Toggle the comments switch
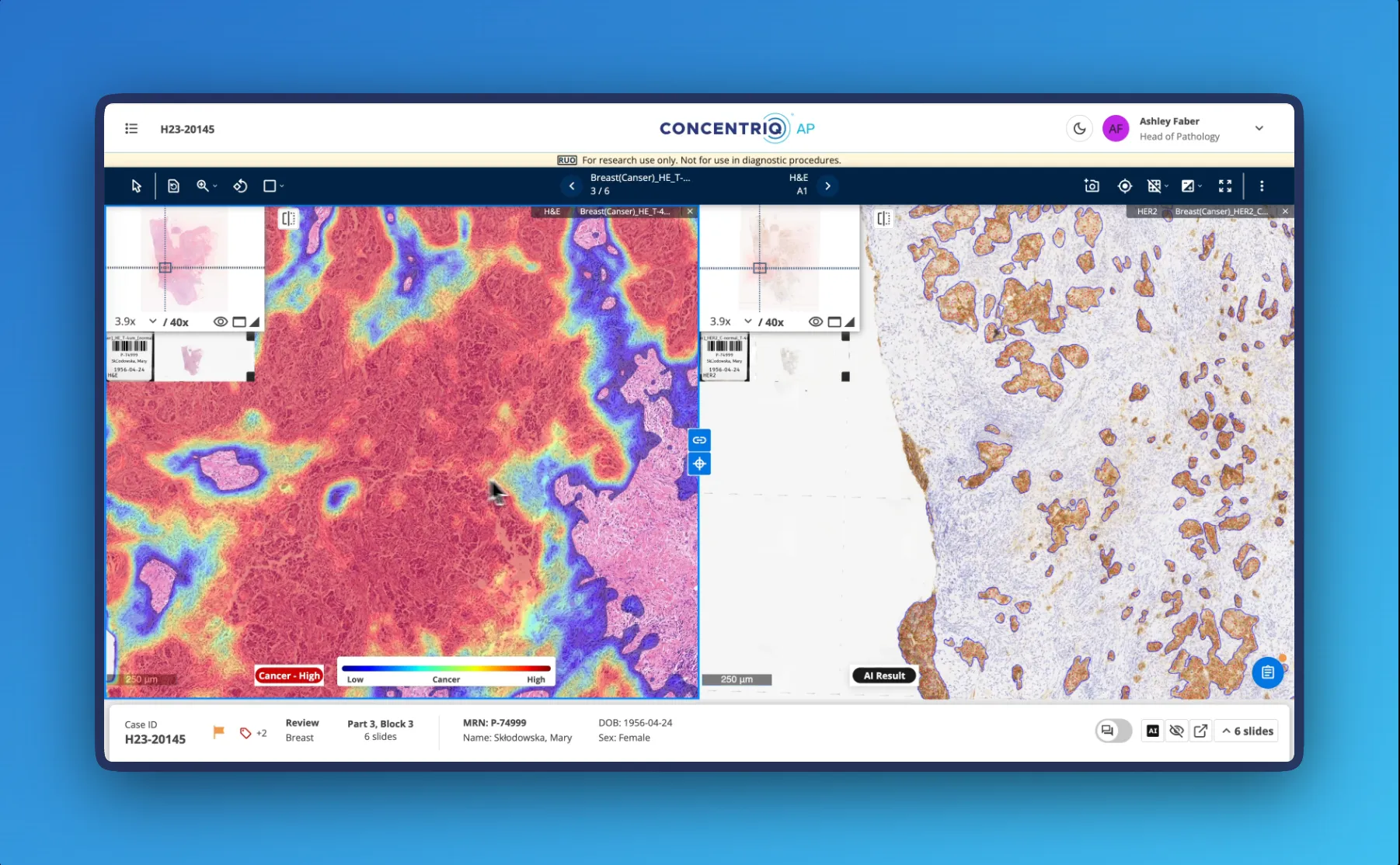The width and height of the screenshot is (1400, 865). pos(1113,731)
